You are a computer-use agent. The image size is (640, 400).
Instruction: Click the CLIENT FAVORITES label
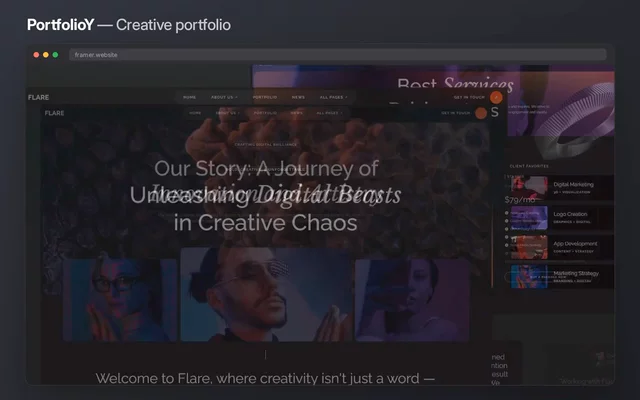point(529,166)
